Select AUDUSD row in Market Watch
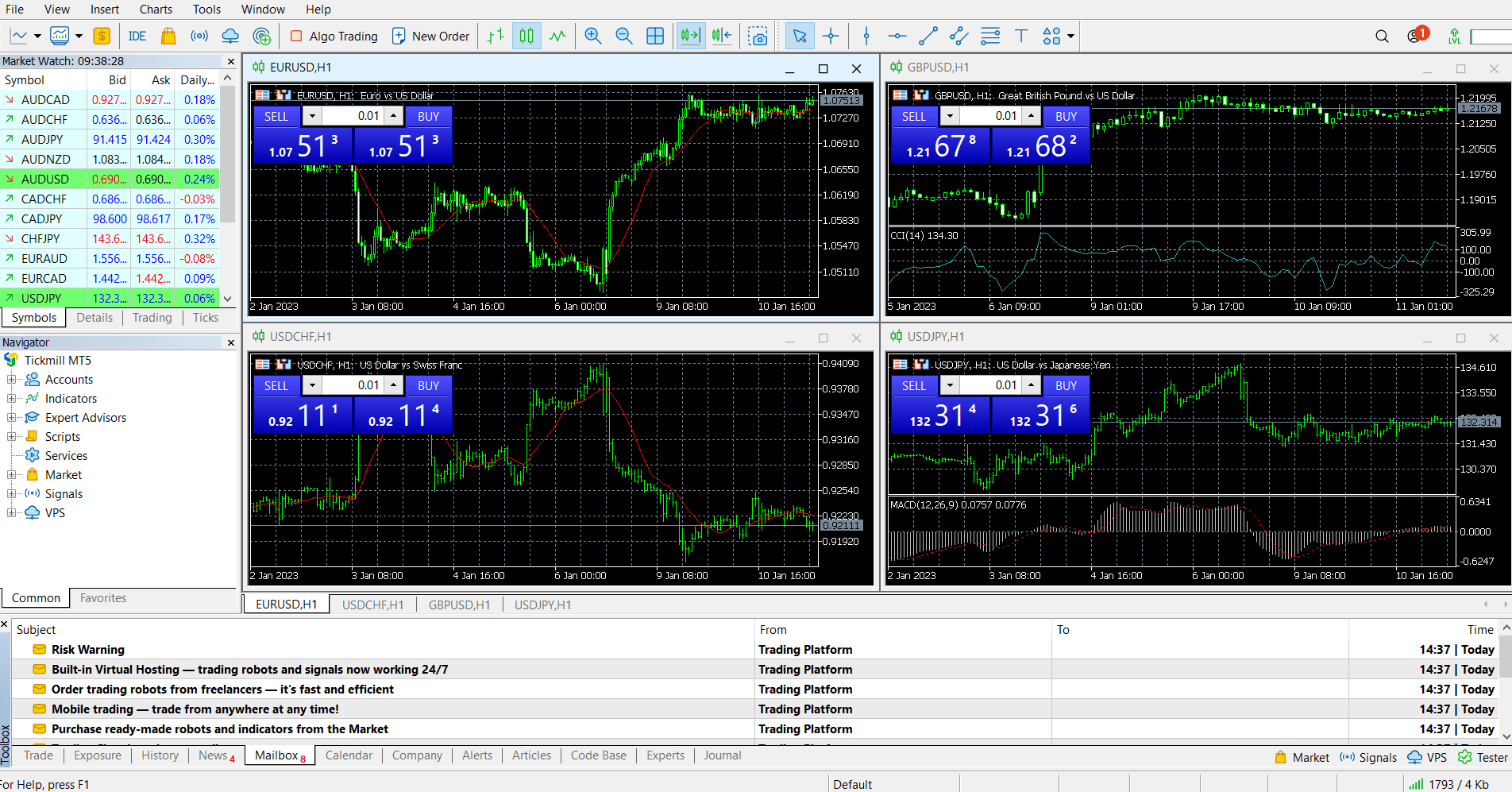Screen dimensions: 1512x792 pos(110,180)
